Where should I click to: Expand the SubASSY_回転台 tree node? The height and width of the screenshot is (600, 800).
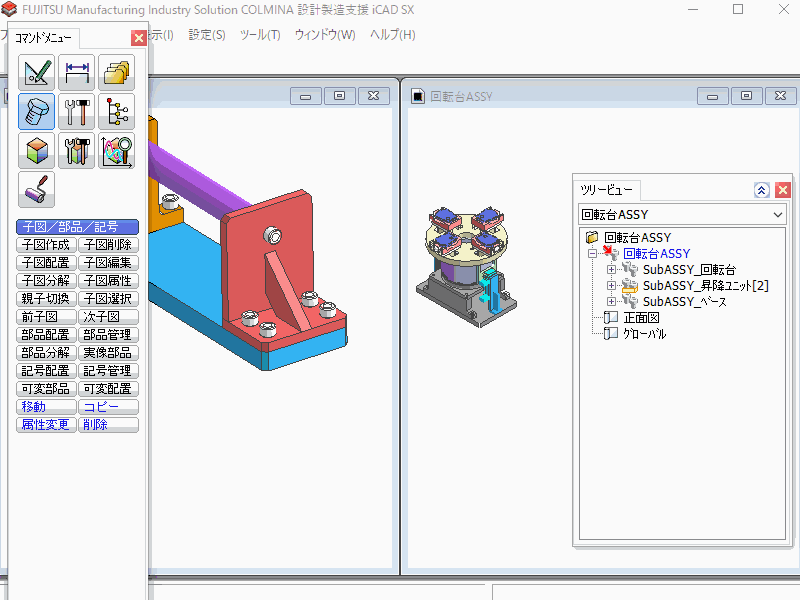tap(612, 270)
